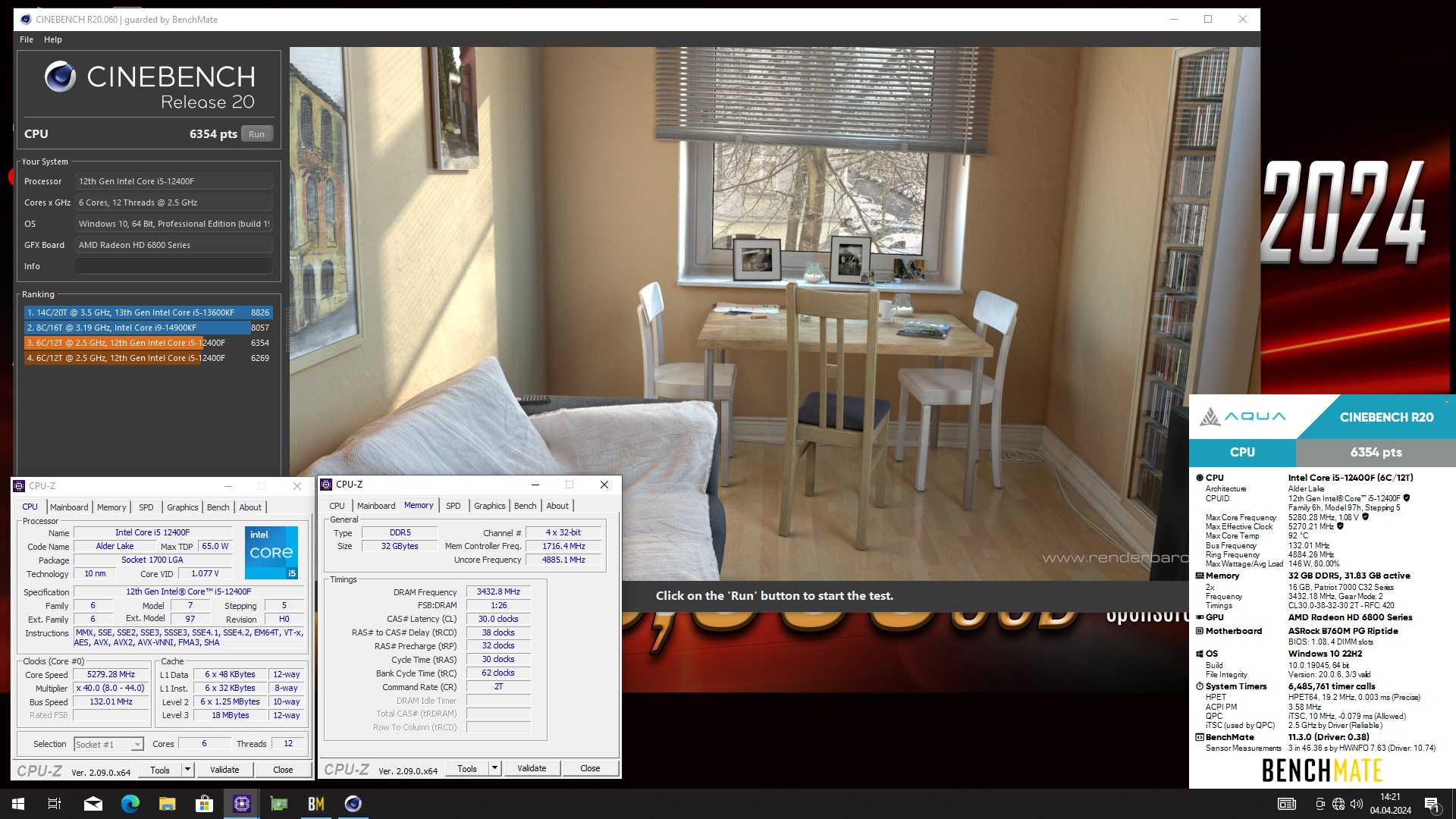Click the Aqua logo in the BenchMate panel

click(x=1242, y=416)
